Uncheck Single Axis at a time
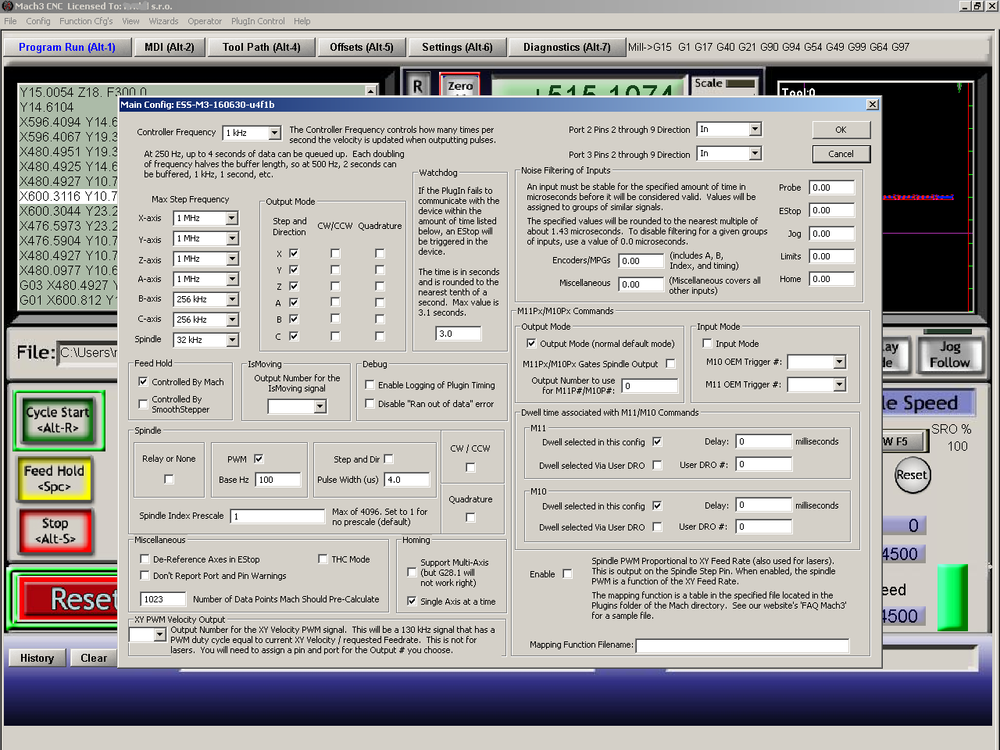This screenshot has width=1000, height=750. tap(412, 601)
